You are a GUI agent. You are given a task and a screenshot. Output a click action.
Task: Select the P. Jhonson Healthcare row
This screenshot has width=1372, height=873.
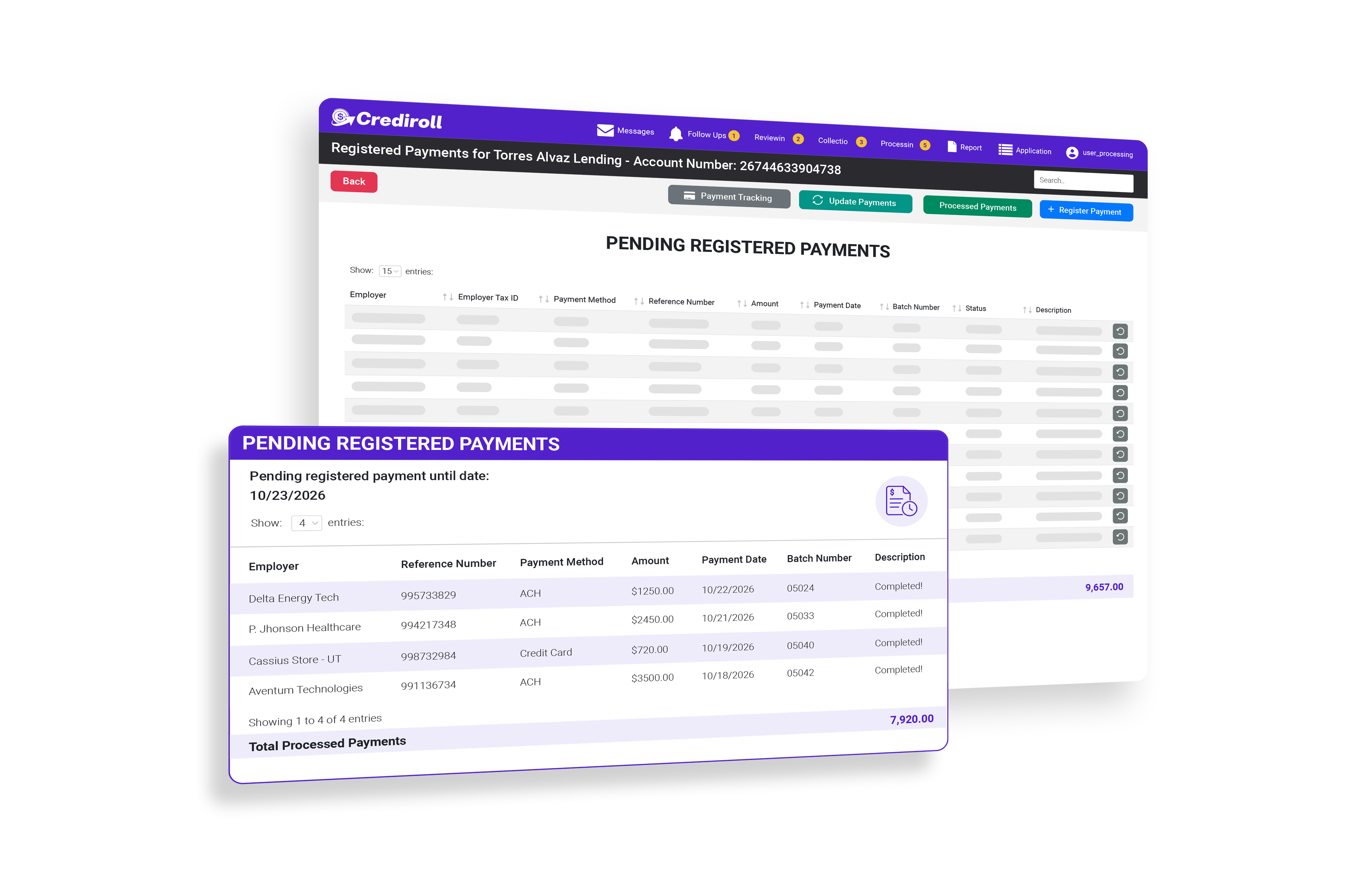(588, 623)
